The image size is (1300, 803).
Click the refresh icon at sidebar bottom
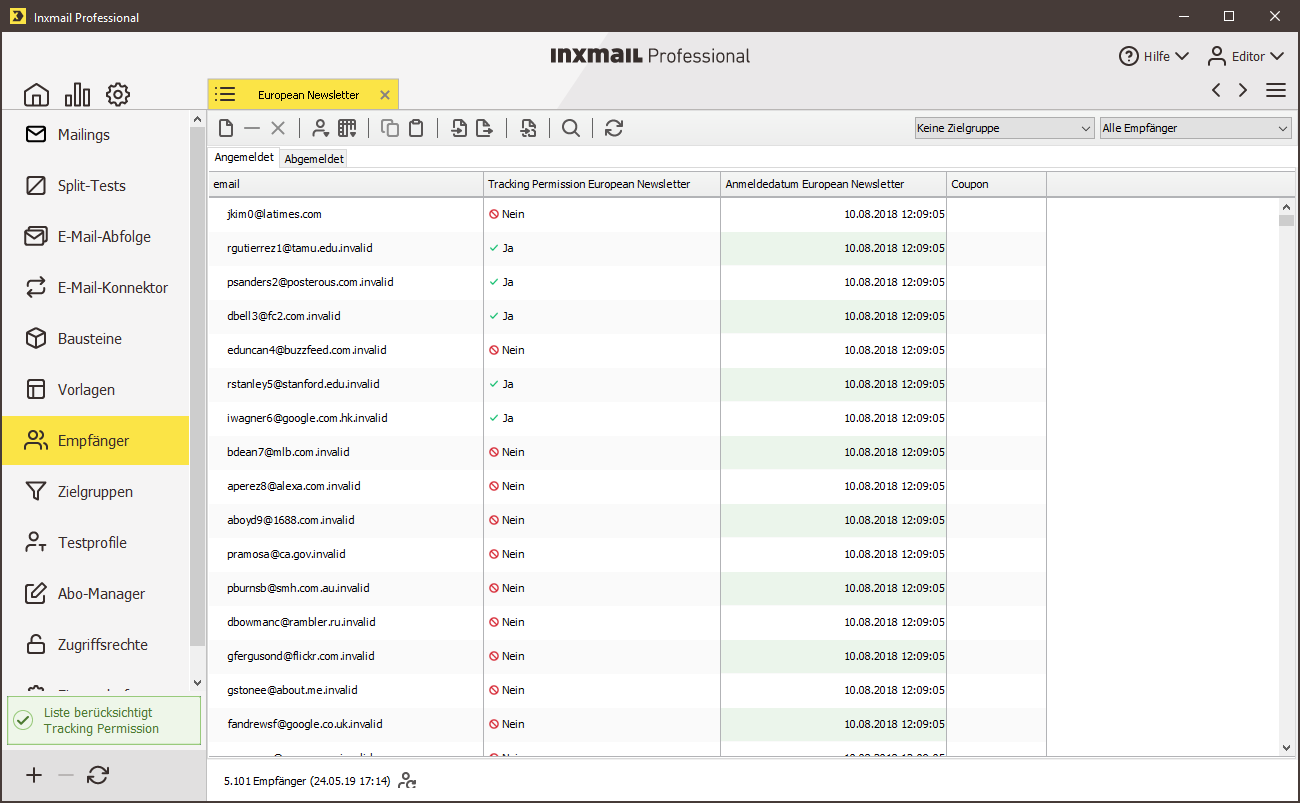click(98, 775)
